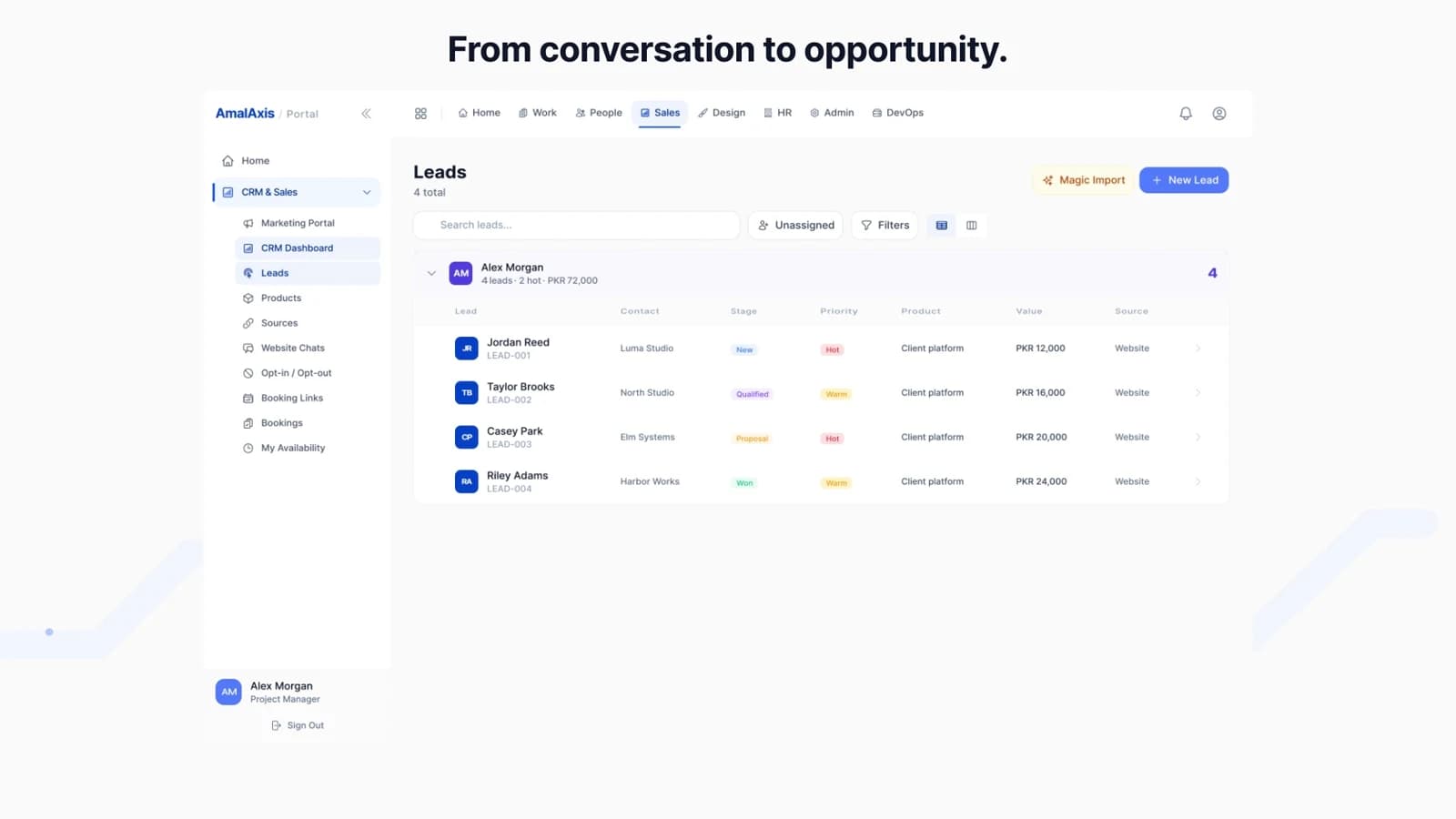Collapse the sidebar with the double-chevron icon

[x=366, y=114]
